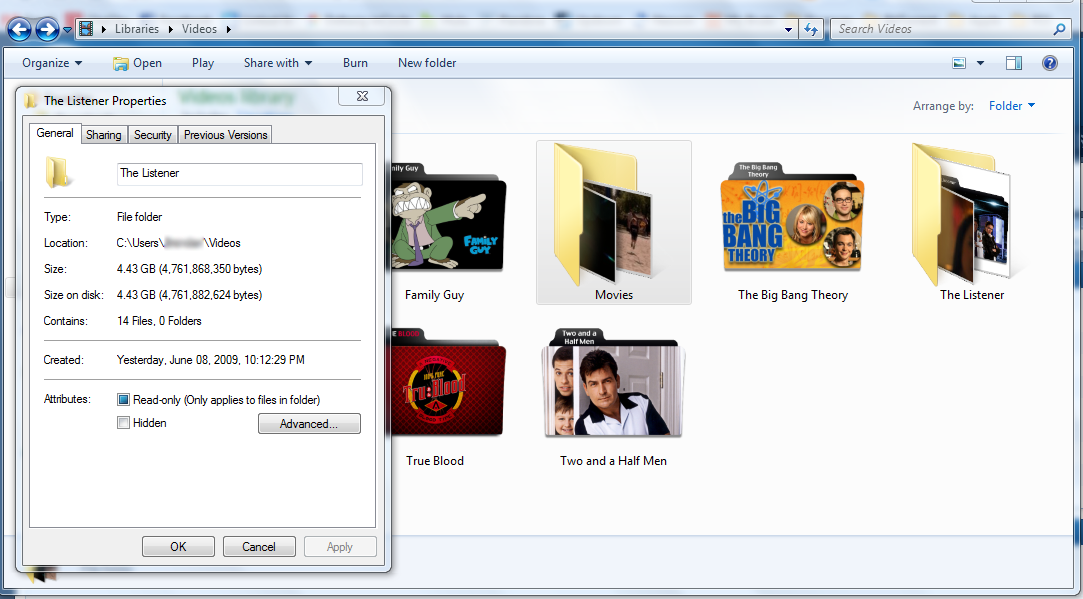Screen dimensions: 1083x599
Task: Expand the arrow after Videos in breadcrumb
Action: [x=229, y=29]
